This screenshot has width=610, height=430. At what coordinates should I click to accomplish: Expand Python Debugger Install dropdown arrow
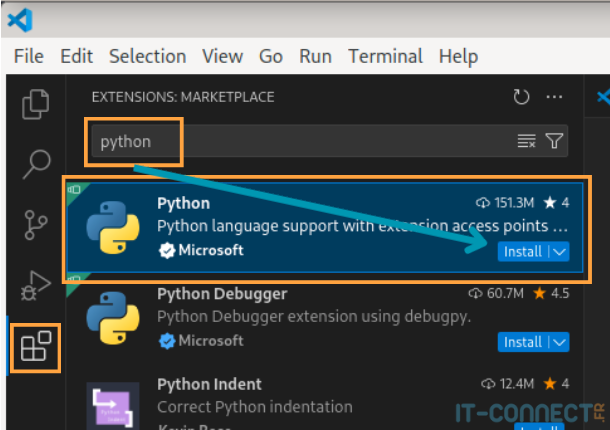pos(559,342)
